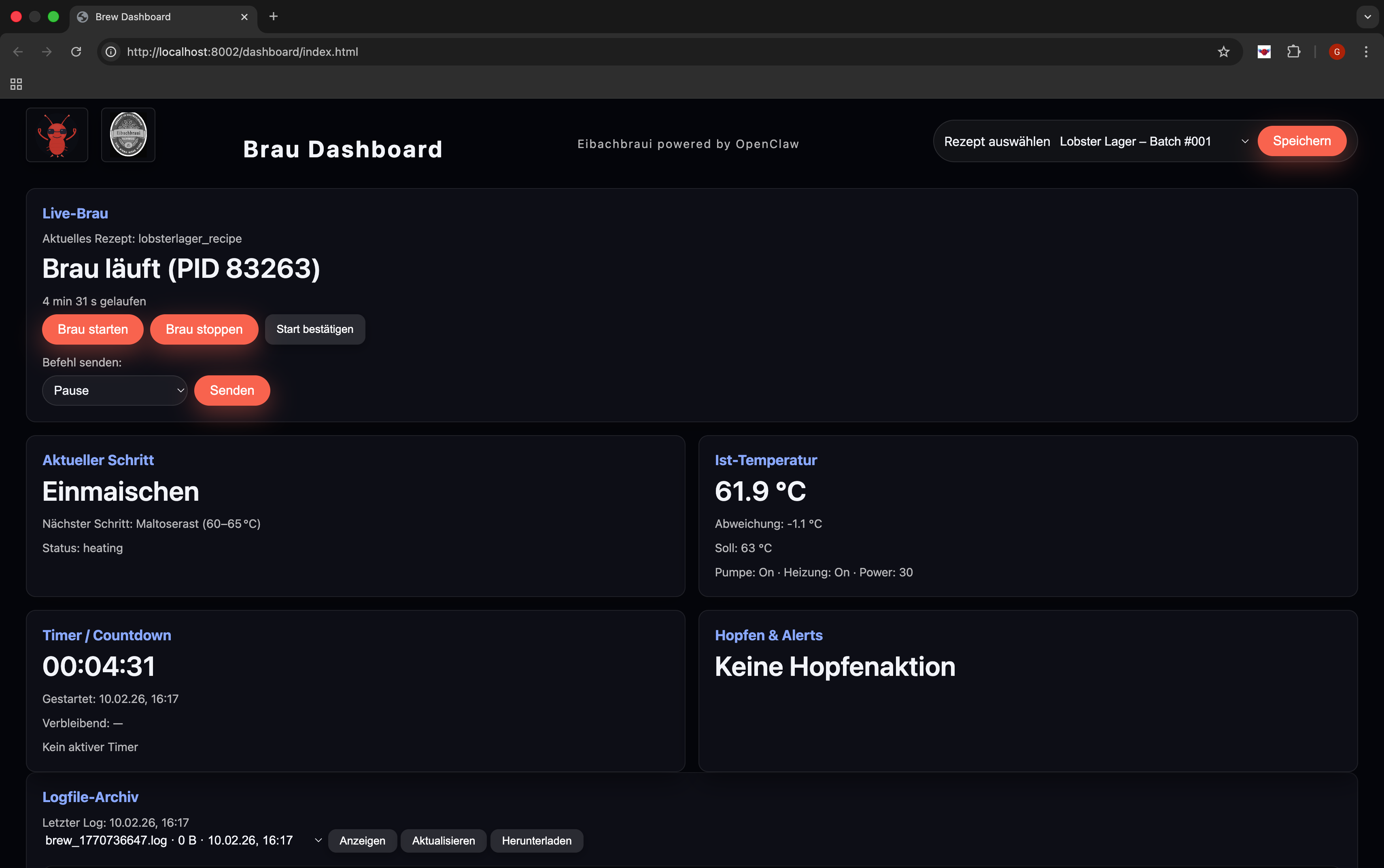Click Start bestätigen button

tap(315, 329)
